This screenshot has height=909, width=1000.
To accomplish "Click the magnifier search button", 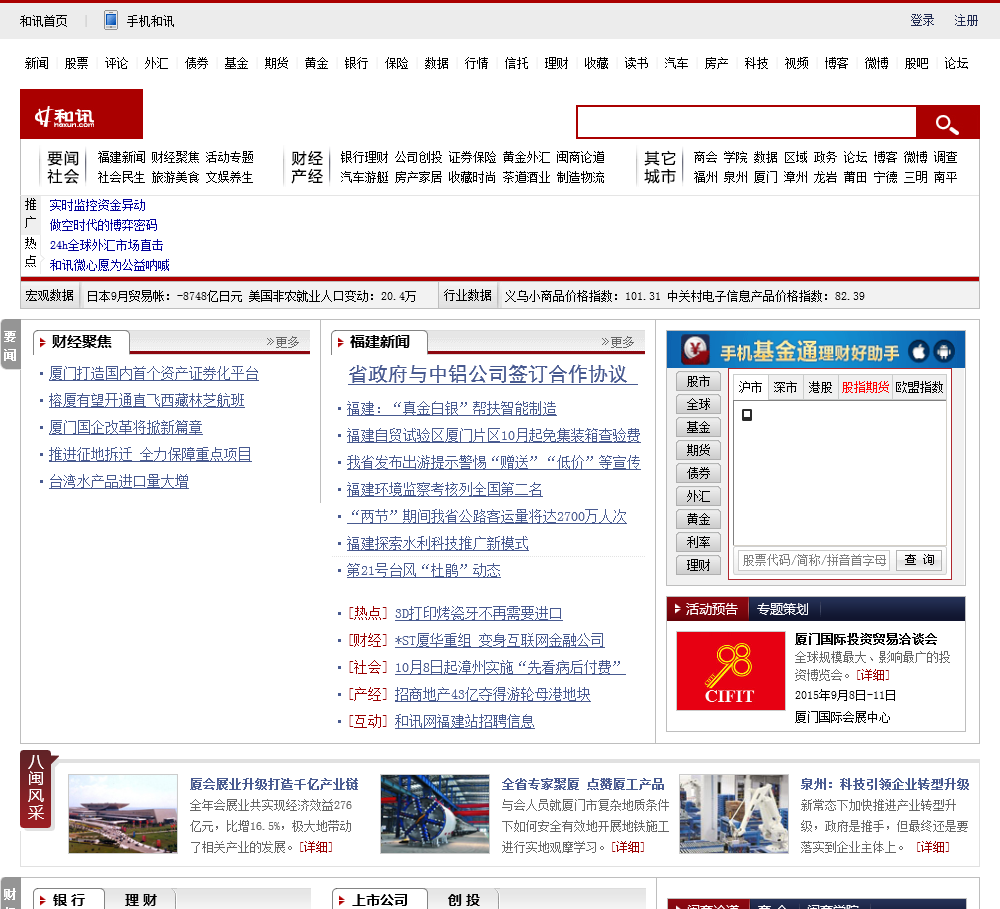I will pyautogui.click(x=947, y=122).
